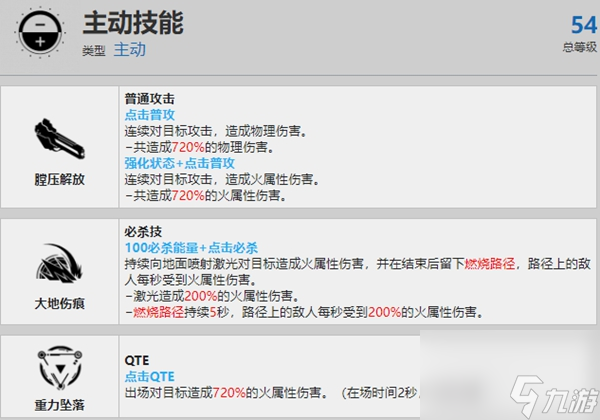Click the 主动 type link

pyautogui.click(x=130, y=50)
